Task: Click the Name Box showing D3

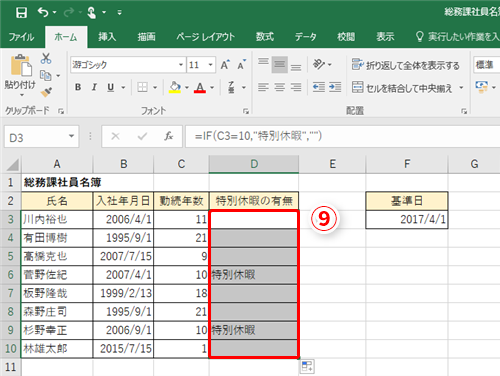Action: (x=41, y=136)
